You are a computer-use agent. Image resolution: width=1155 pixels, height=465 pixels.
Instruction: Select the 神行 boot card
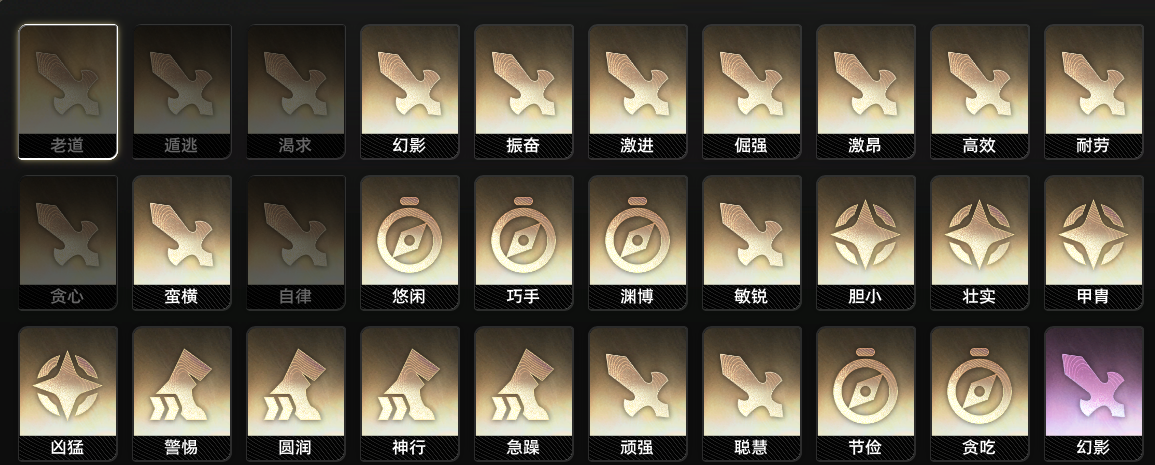point(410,394)
